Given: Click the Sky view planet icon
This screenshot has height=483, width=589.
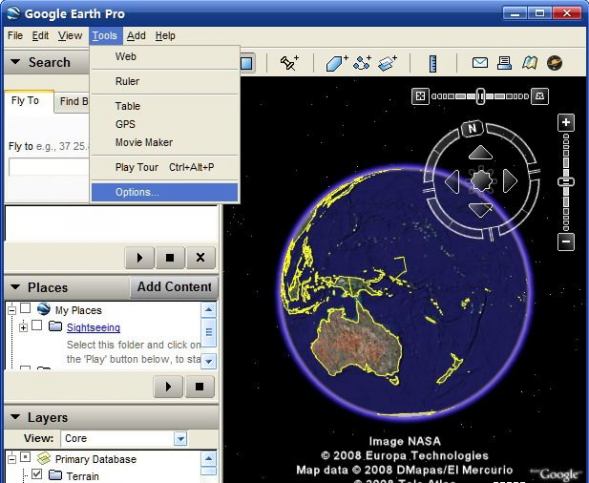Looking at the screenshot, I should click(x=554, y=63).
